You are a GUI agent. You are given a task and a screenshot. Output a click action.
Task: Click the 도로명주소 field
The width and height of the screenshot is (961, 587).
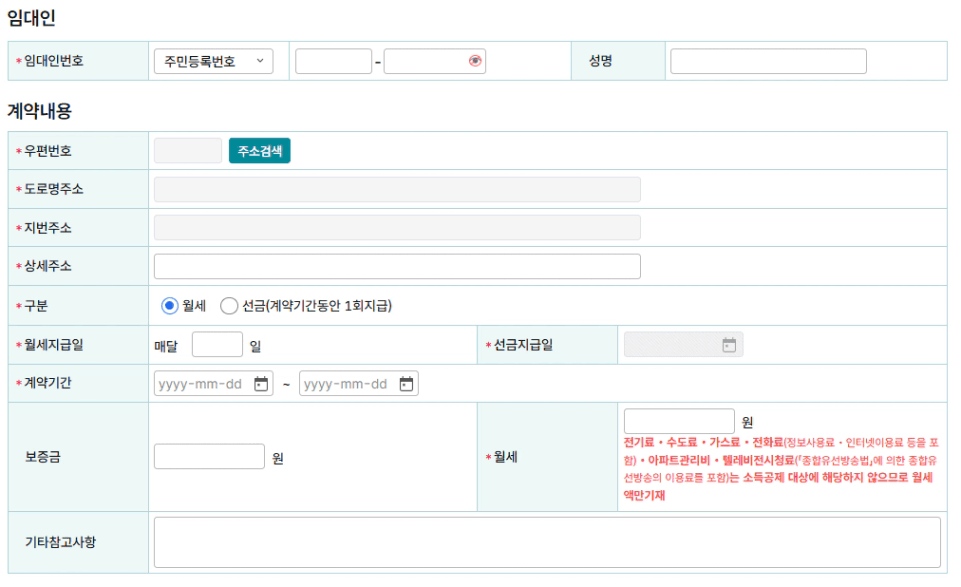point(397,189)
